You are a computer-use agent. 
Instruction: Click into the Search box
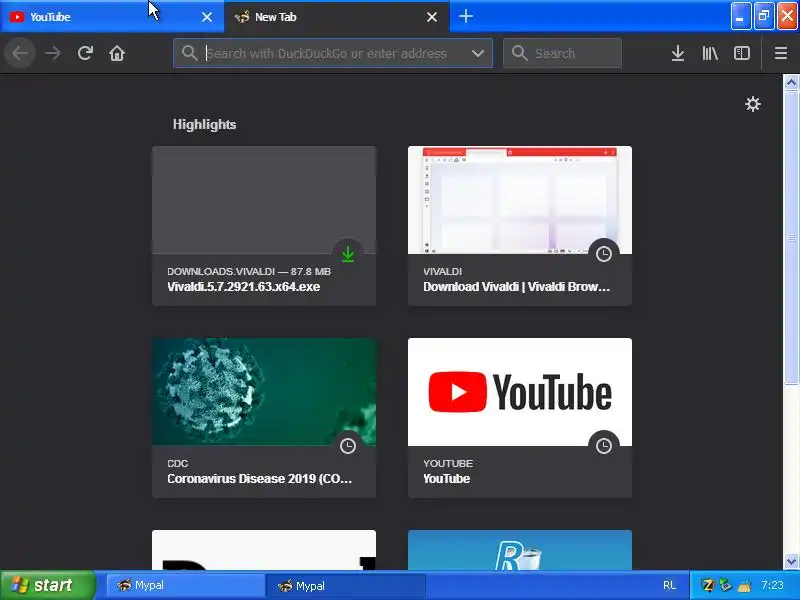point(562,53)
